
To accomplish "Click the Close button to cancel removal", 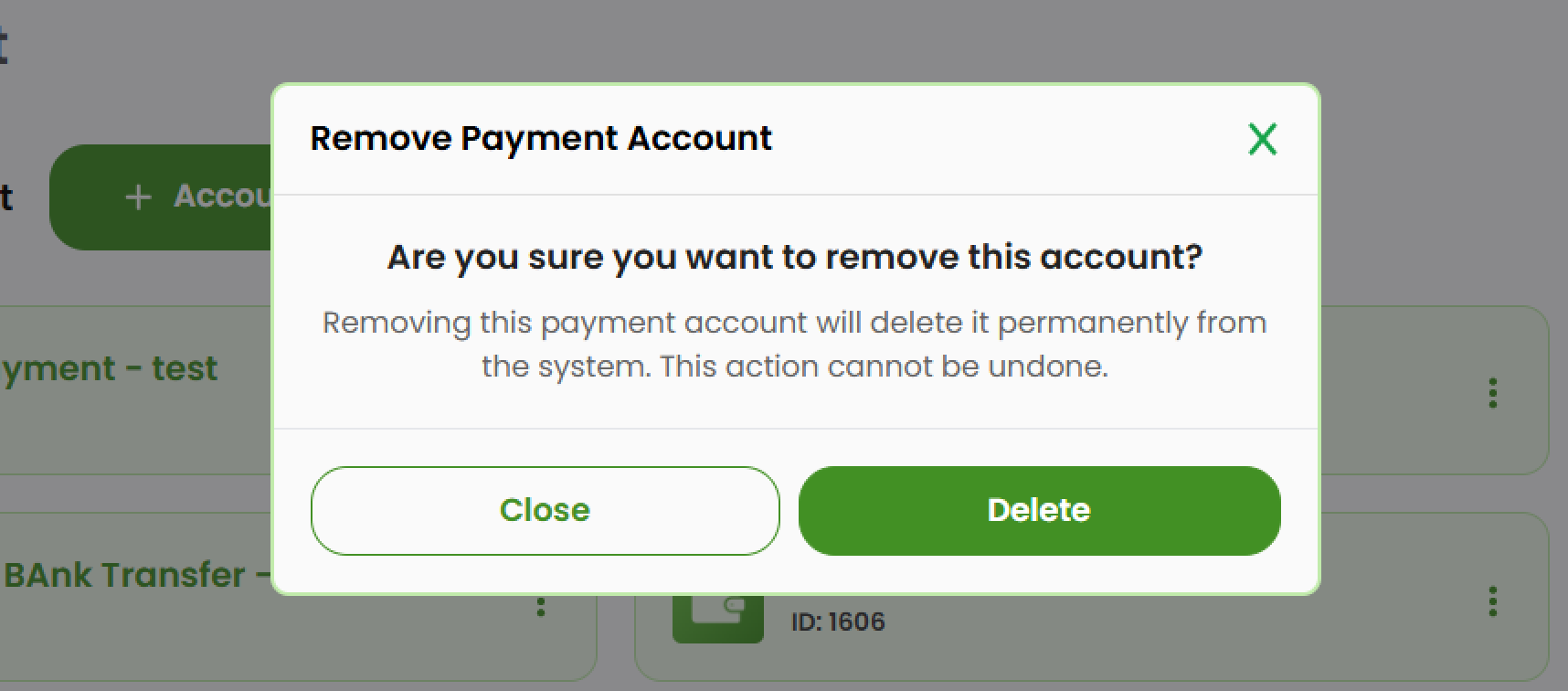I will pyautogui.click(x=544, y=510).
